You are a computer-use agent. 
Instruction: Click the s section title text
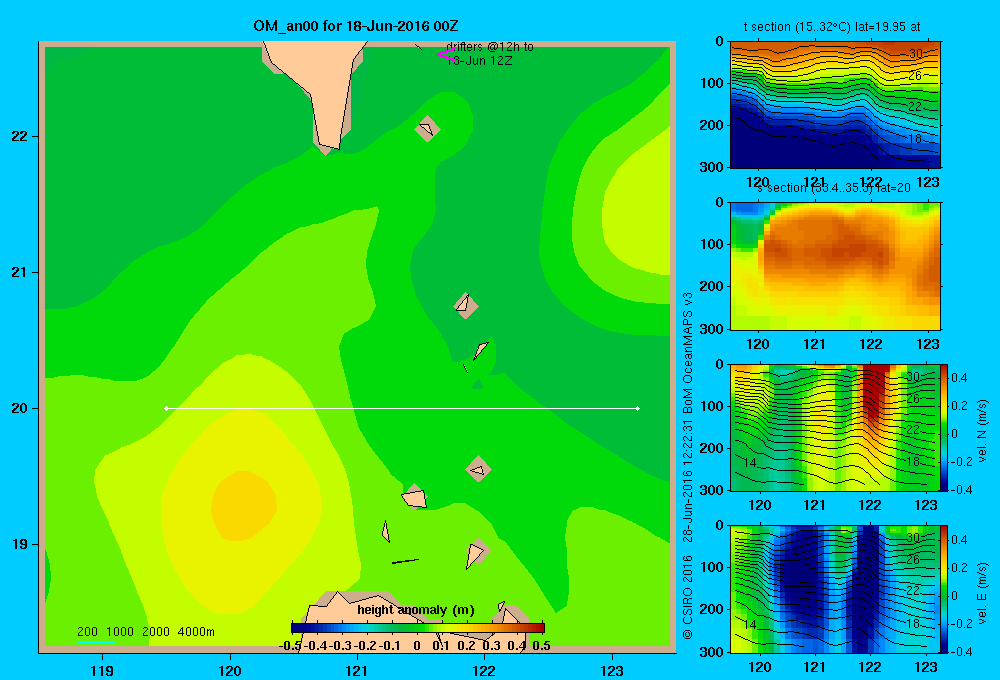click(834, 188)
